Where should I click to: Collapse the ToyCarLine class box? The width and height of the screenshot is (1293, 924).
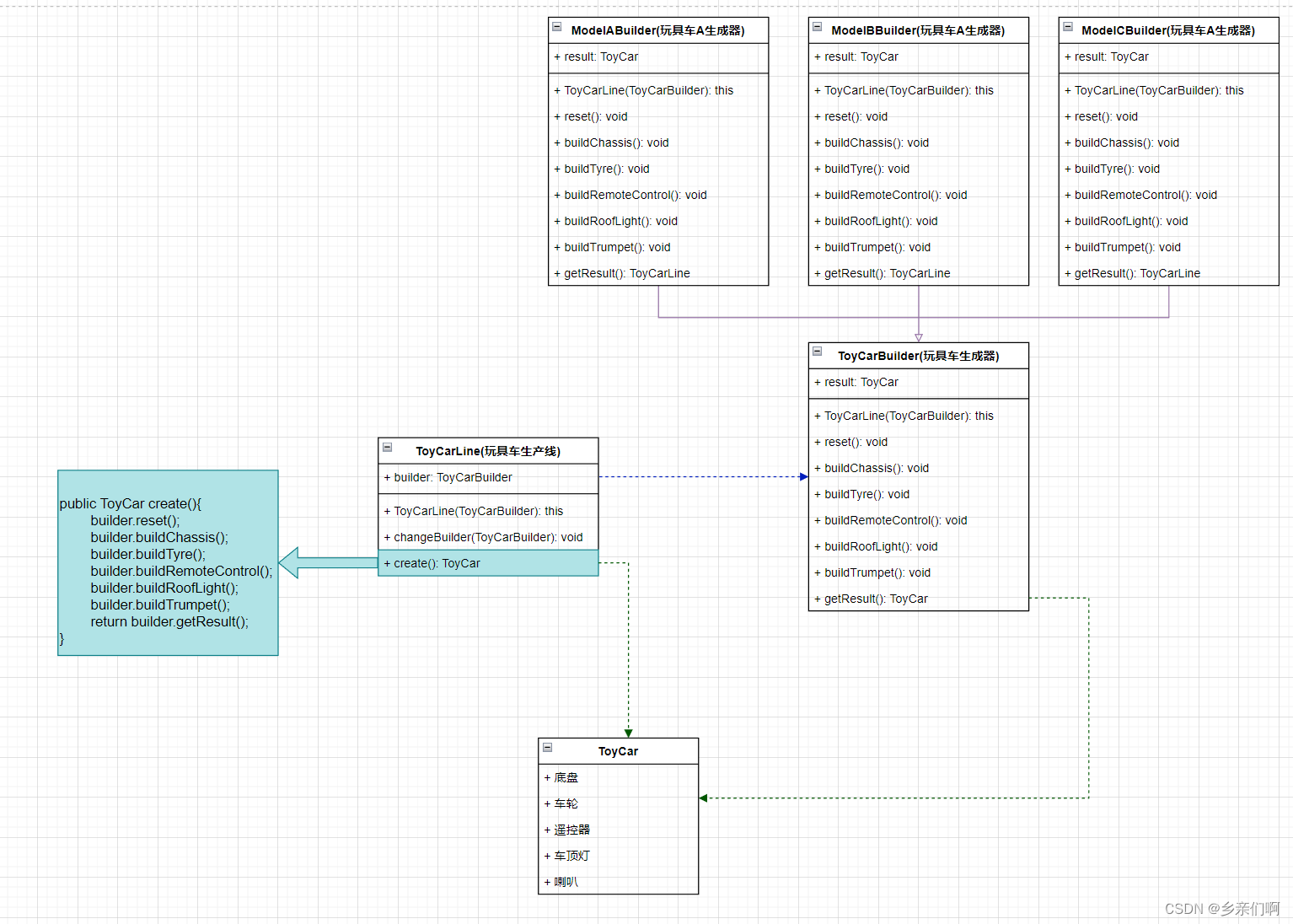[388, 447]
